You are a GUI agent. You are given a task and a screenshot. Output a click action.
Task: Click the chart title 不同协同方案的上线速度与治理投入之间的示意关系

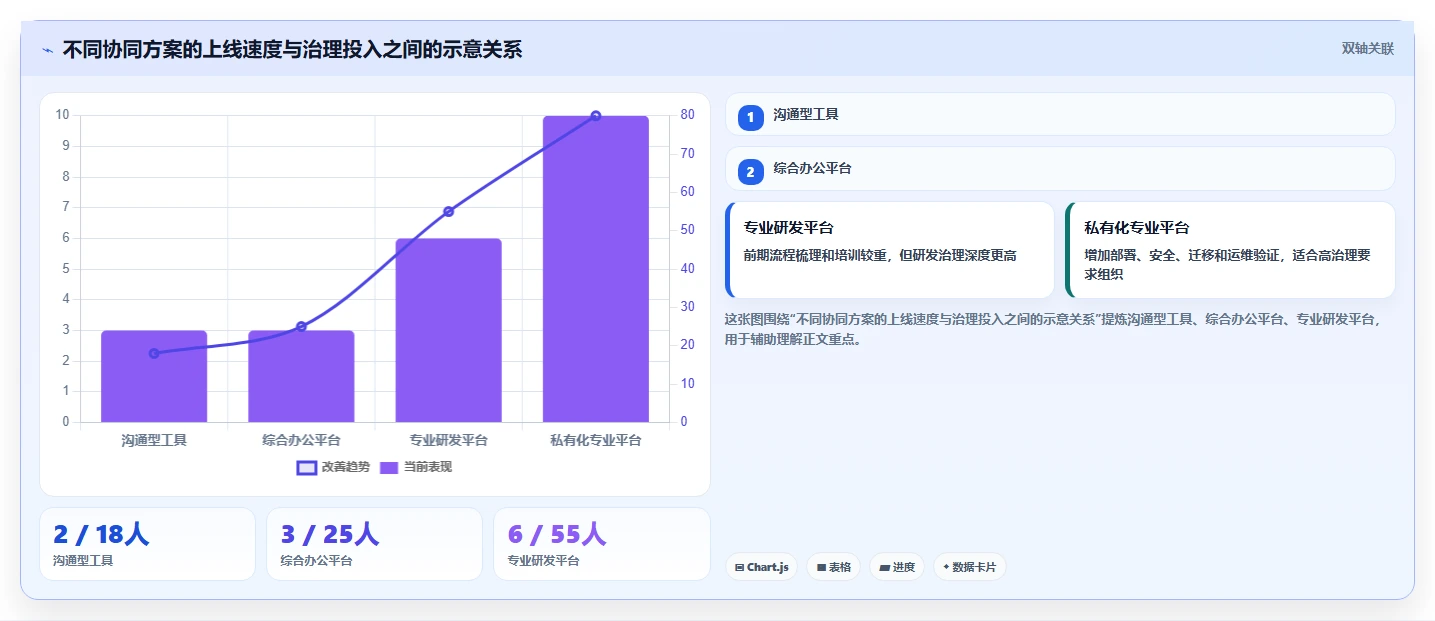pos(292,49)
